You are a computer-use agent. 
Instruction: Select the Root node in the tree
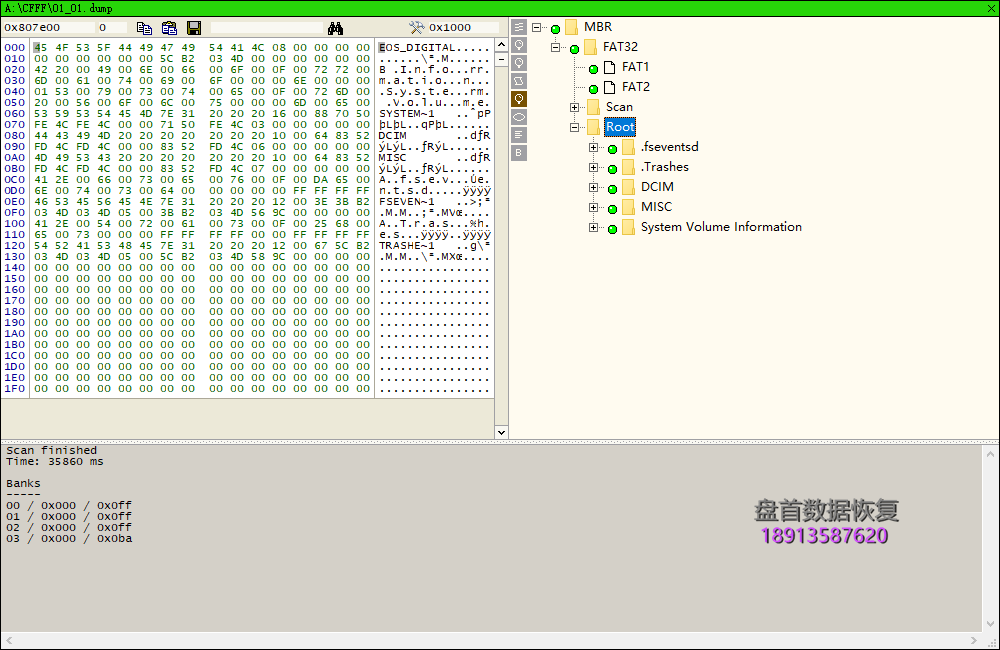pyautogui.click(x=619, y=127)
